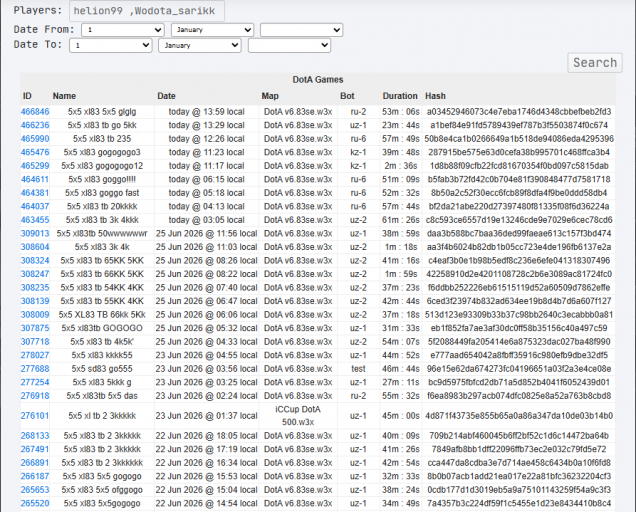Click date '25 Jun 2026 @ 11:56 local'
636x512 pixels.
(x=206, y=234)
